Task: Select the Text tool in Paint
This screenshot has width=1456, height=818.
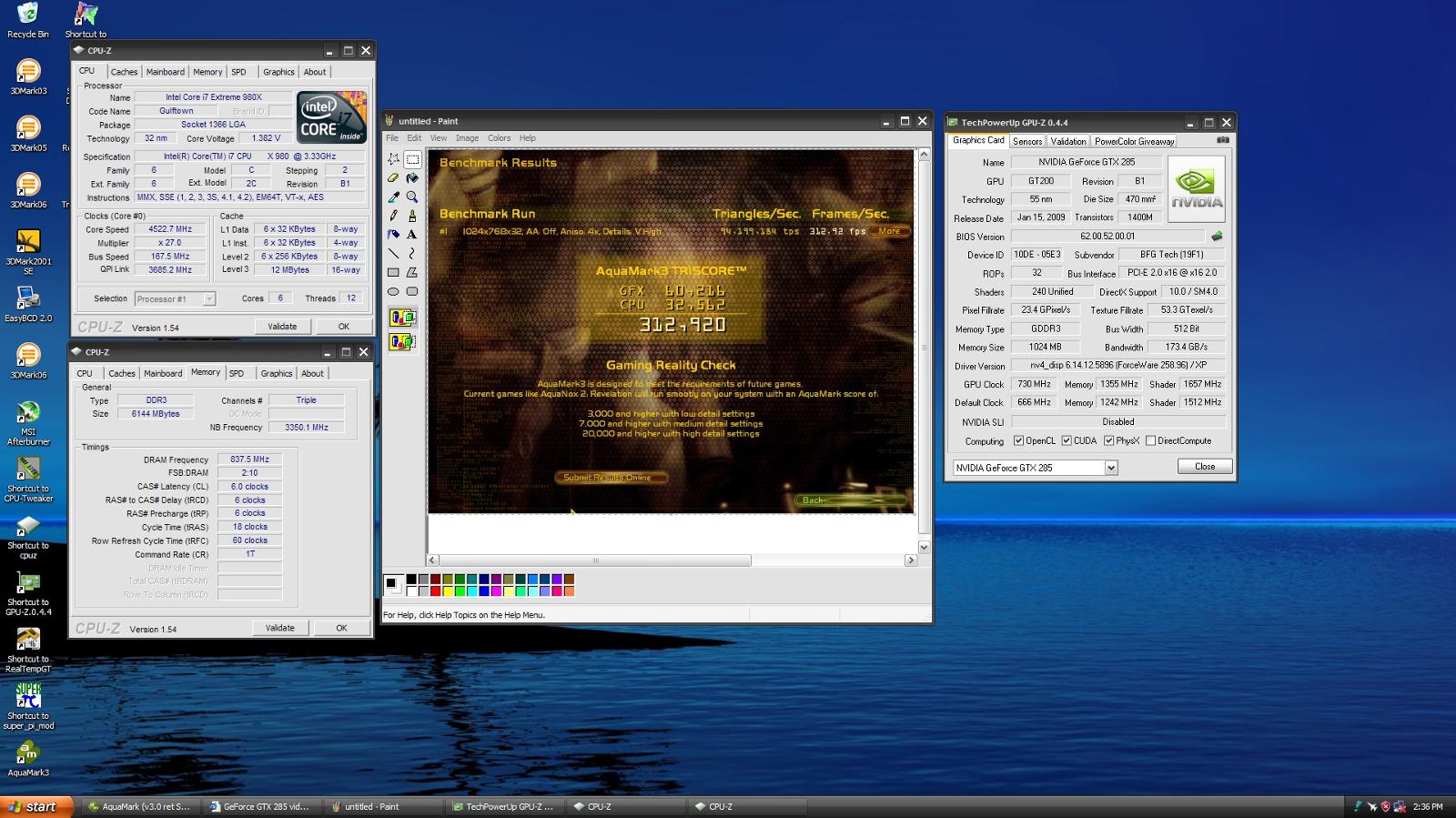Action: [412, 235]
